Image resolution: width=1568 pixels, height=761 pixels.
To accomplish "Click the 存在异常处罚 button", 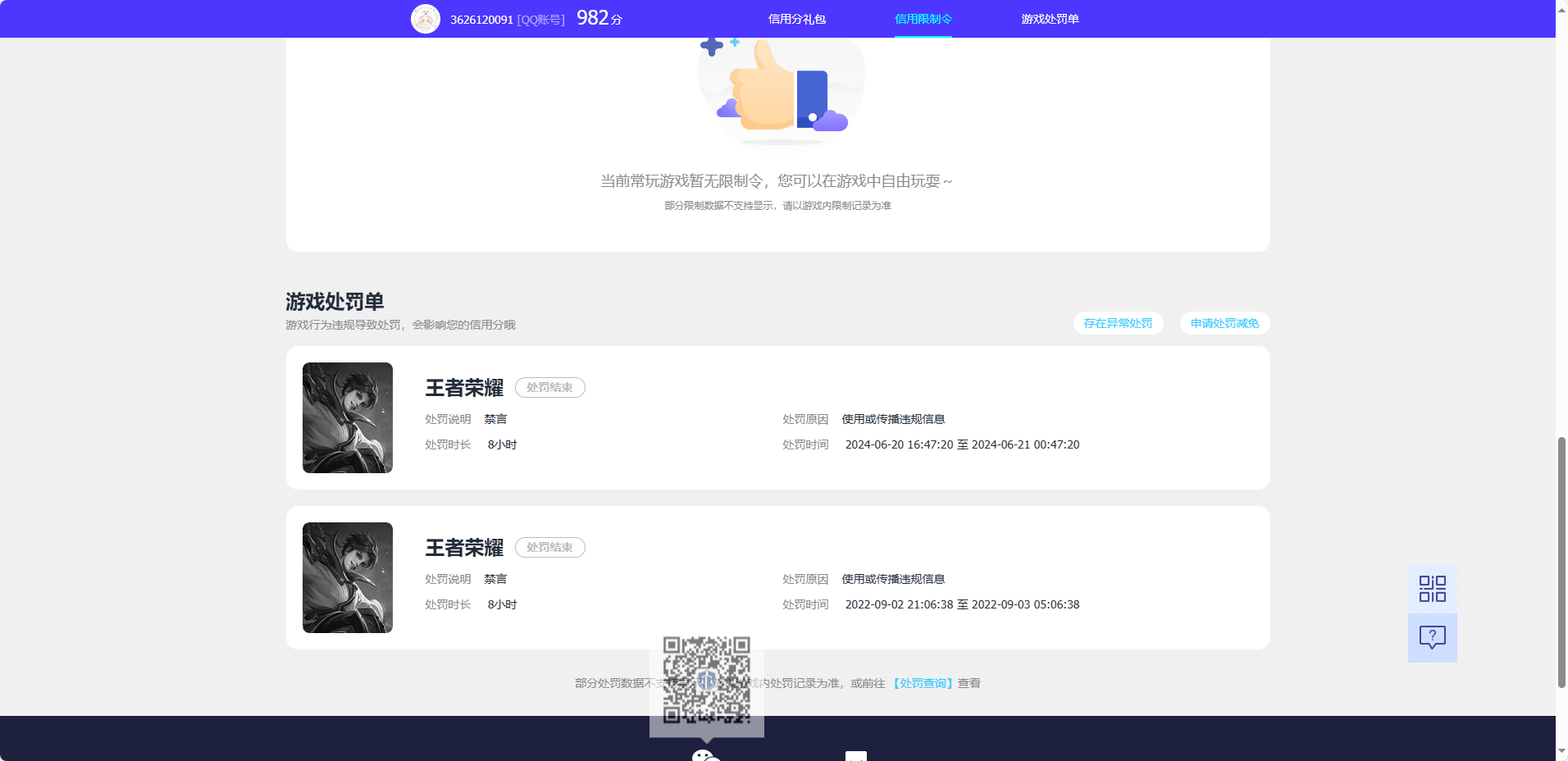I will (x=1118, y=323).
